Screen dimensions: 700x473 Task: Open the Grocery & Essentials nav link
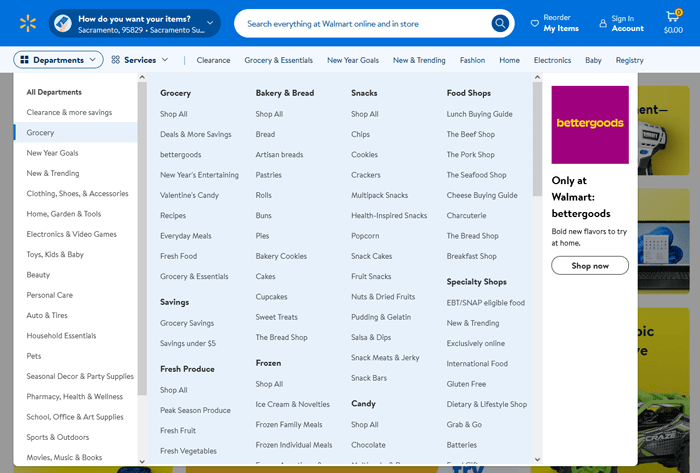point(278,60)
